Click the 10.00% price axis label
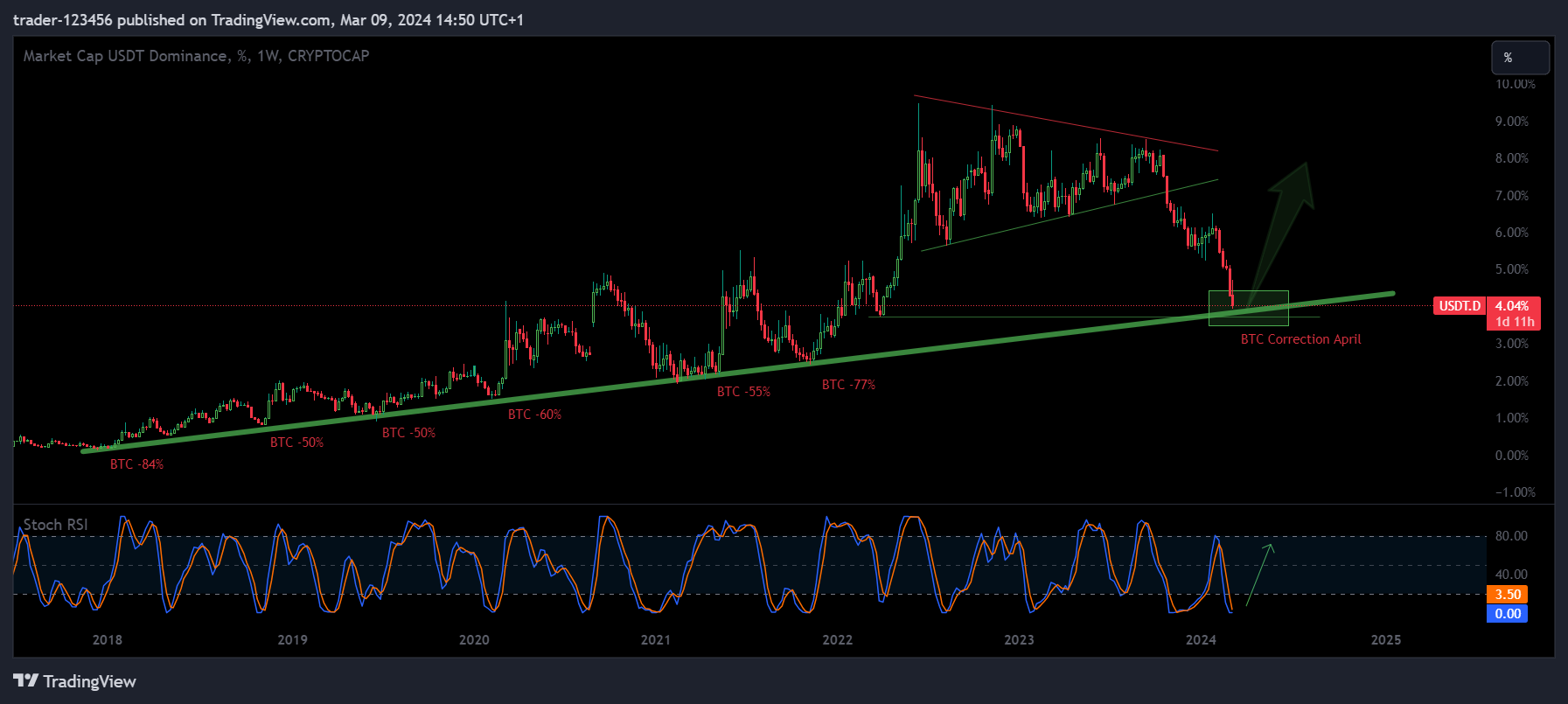 pos(1515,85)
